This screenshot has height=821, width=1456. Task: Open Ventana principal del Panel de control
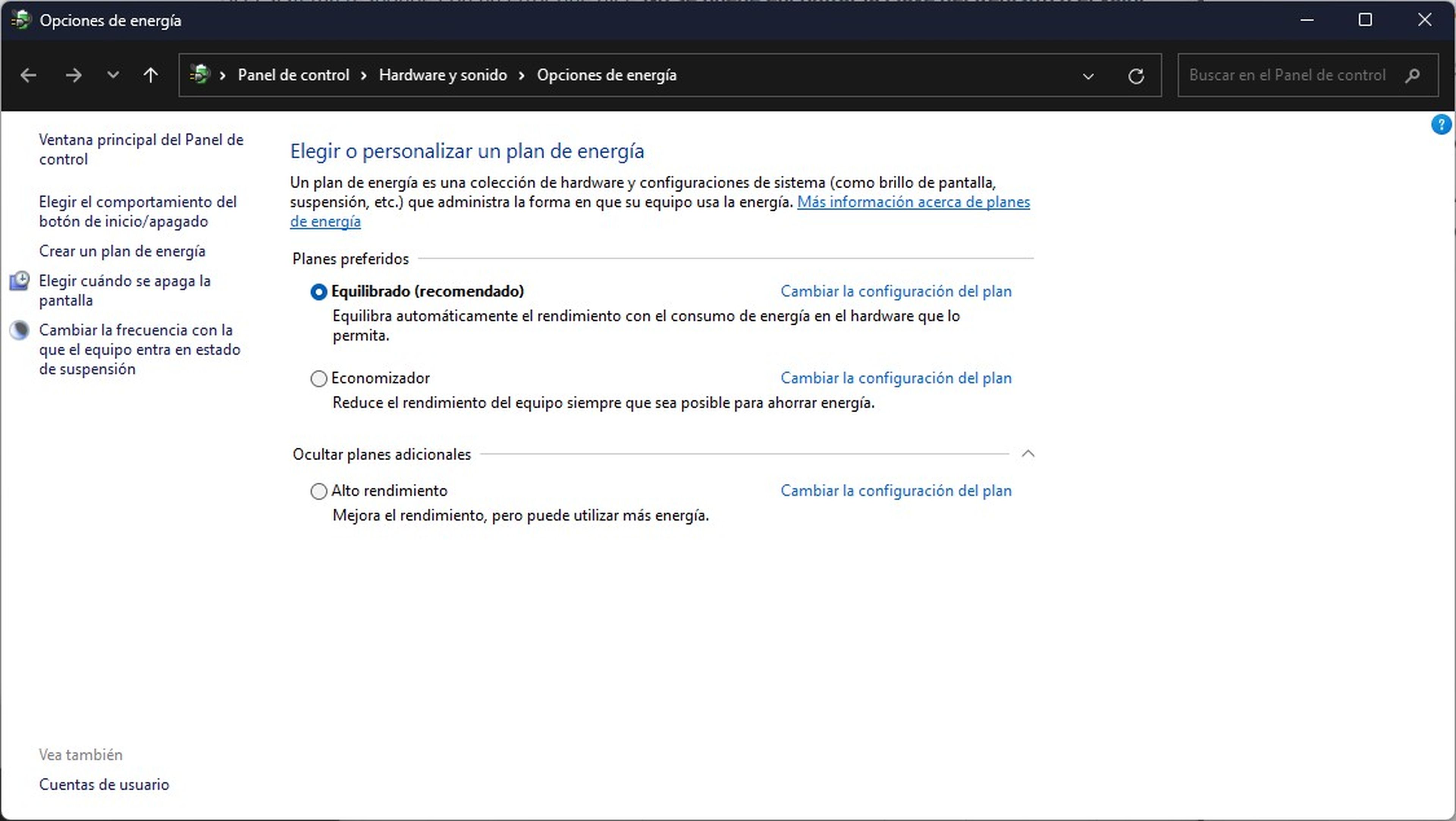tap(141, 149)
